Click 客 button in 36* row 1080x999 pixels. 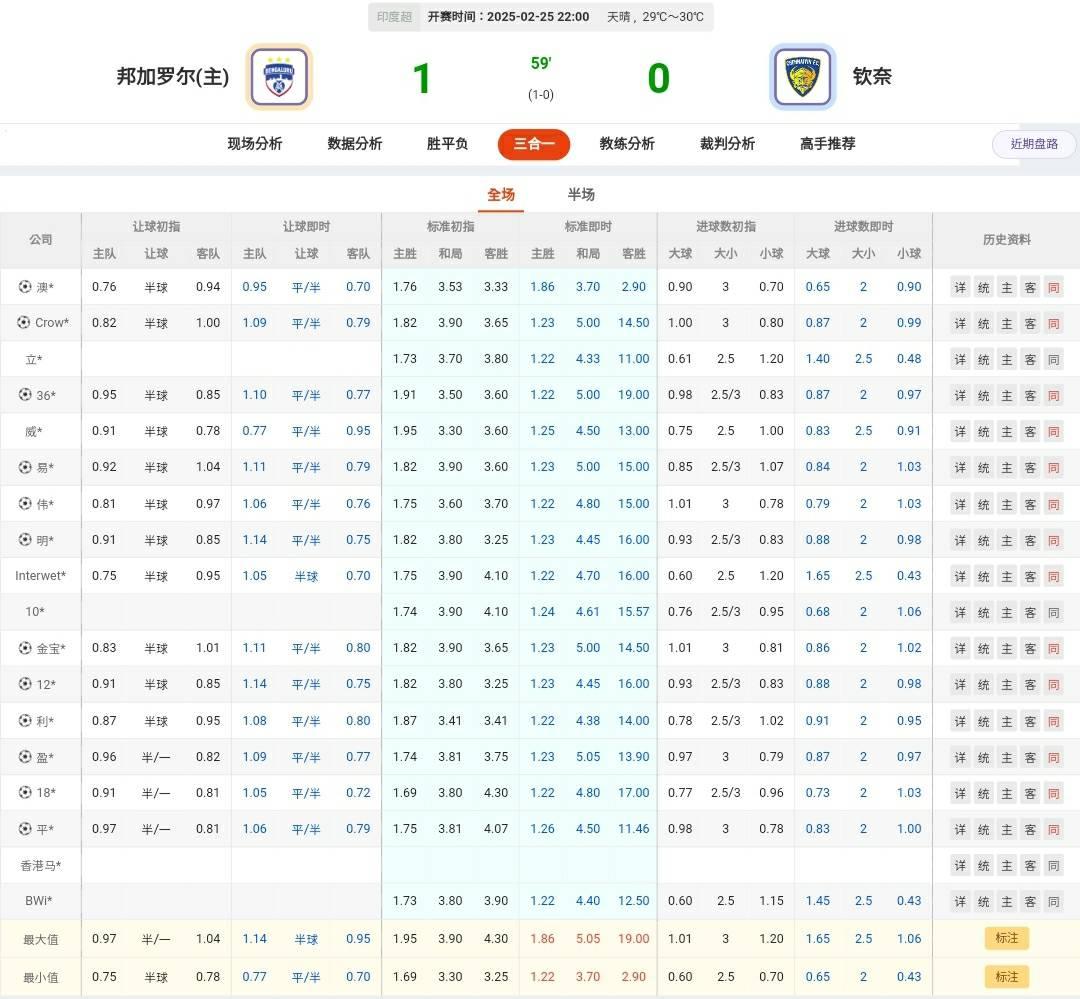(x=1030, y=395)
